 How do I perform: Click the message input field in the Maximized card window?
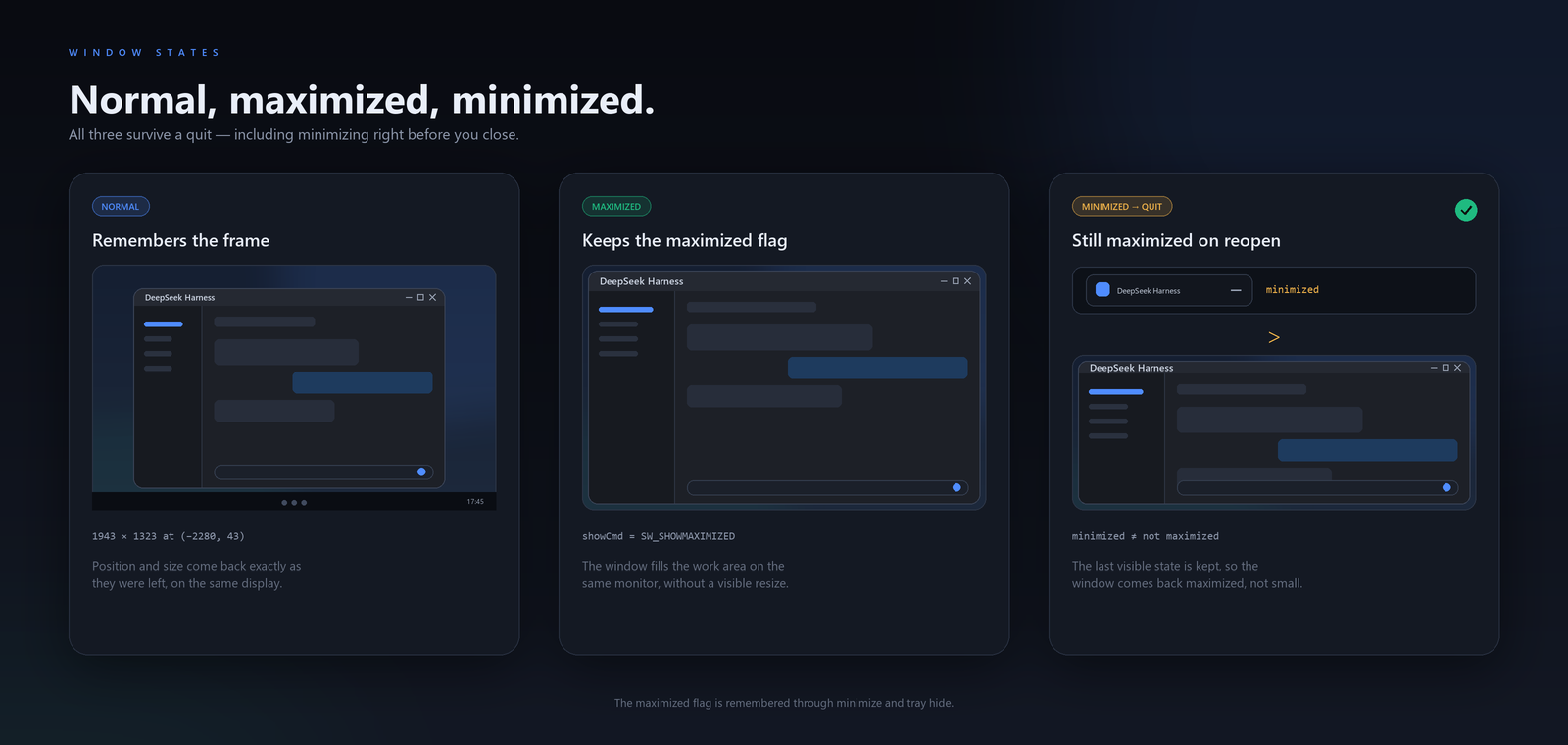click(x=827, y=488)
